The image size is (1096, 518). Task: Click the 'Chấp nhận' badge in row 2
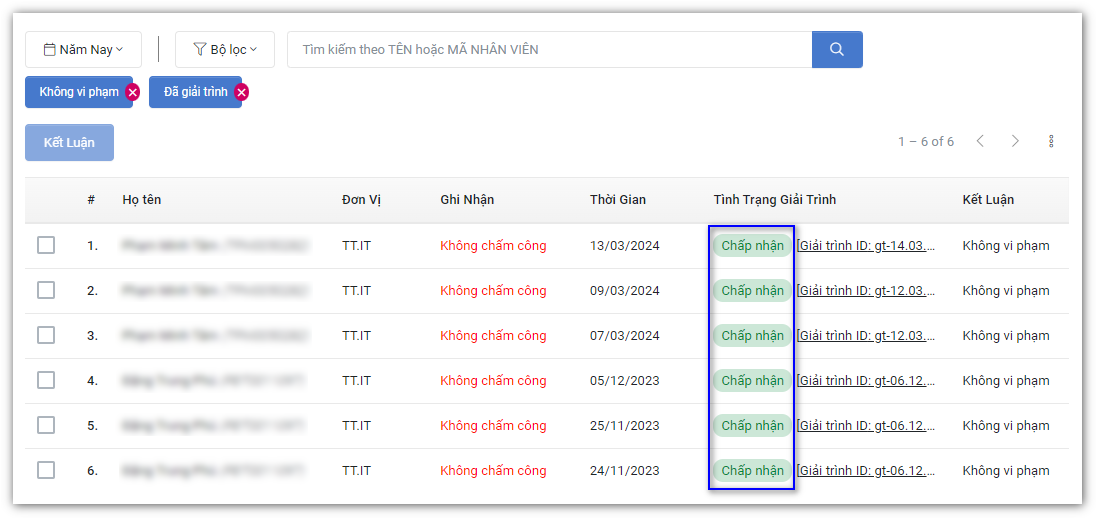(752, 290)
